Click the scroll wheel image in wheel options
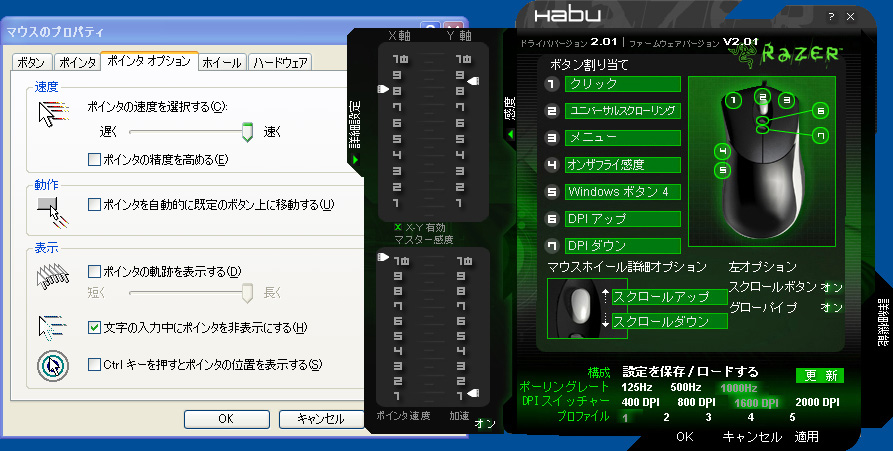This screenshot has width=893, height=451. coord(587,308)
